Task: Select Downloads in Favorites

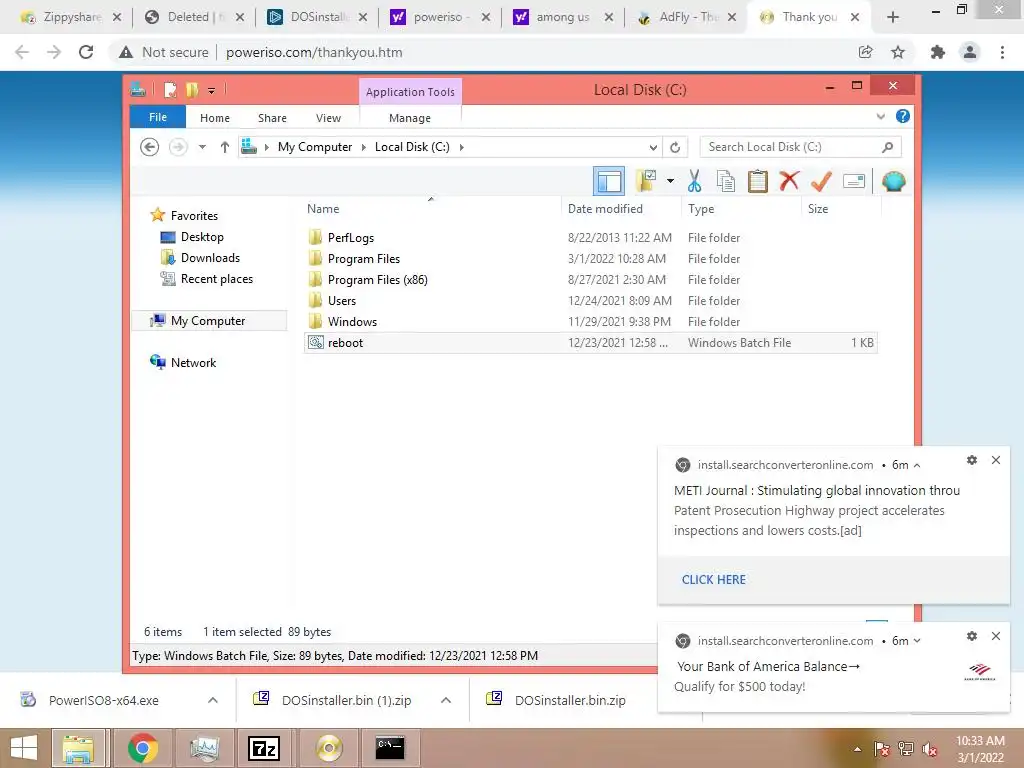Action: pos(210,258)
